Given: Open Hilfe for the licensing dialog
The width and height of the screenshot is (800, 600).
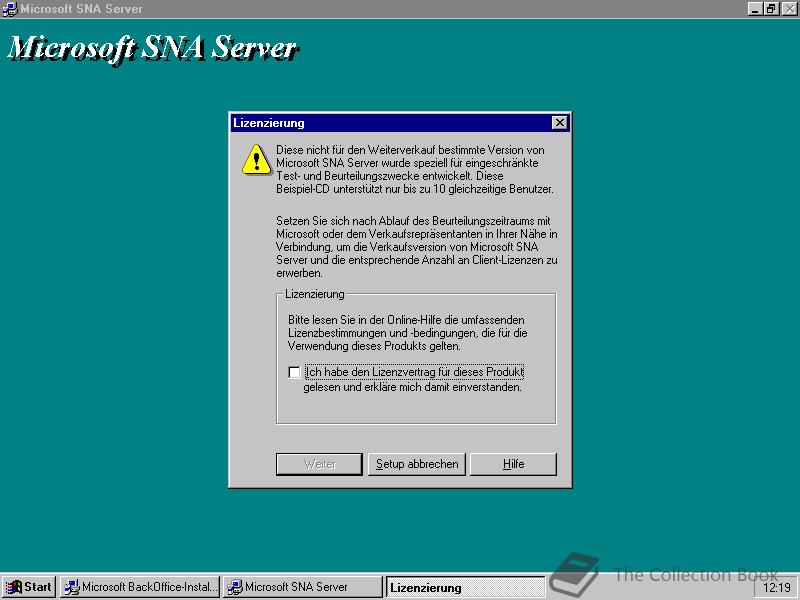Looking at the screenshot, I should pos(513,464).
